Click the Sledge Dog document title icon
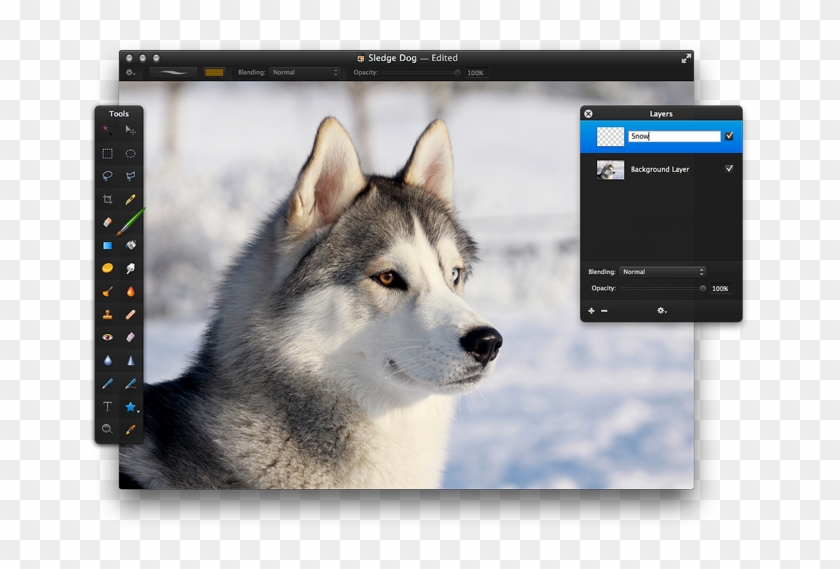The image size is (840, 569). (x=361, y=58)
